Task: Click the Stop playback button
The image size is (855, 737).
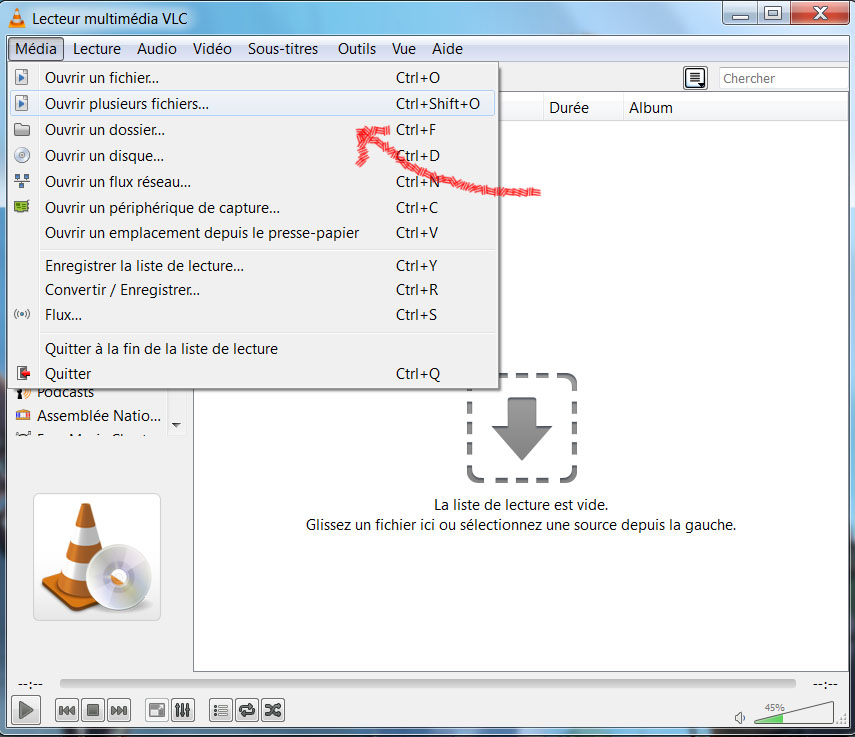Action: (93, 710)
